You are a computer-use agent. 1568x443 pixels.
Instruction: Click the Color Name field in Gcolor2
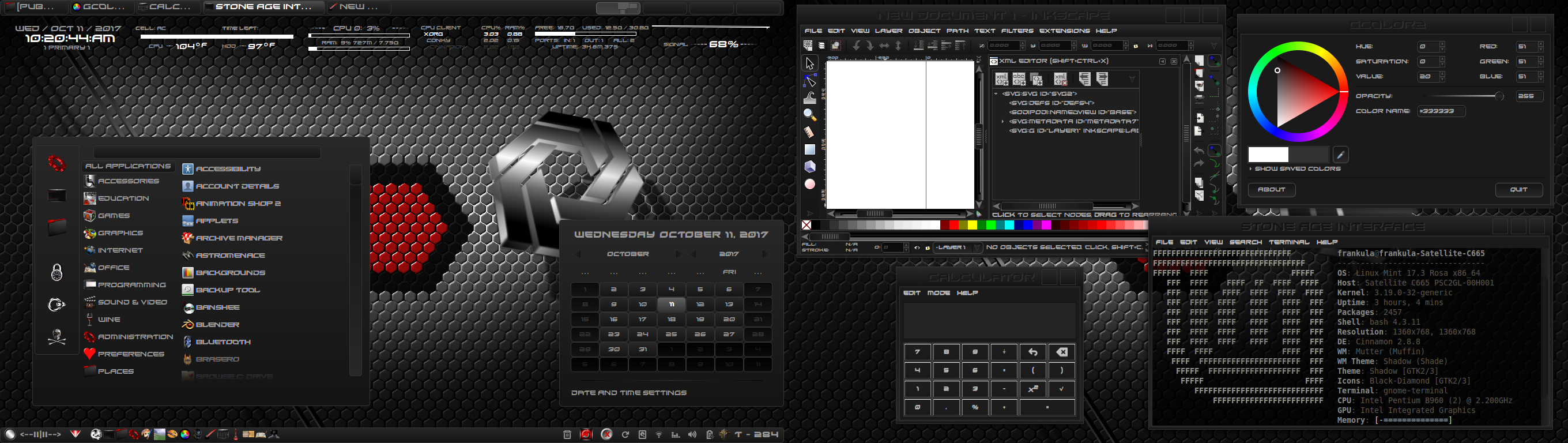point(1441,111)
